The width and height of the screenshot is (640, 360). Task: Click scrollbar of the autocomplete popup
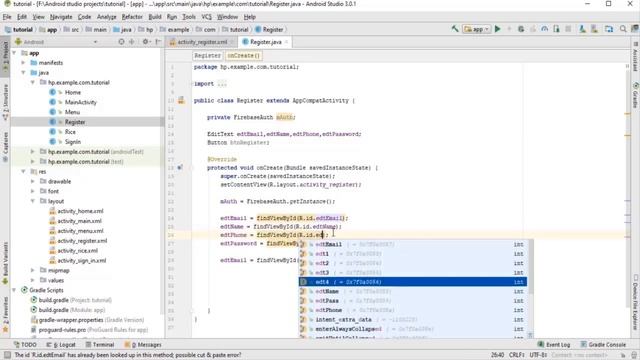531,267
